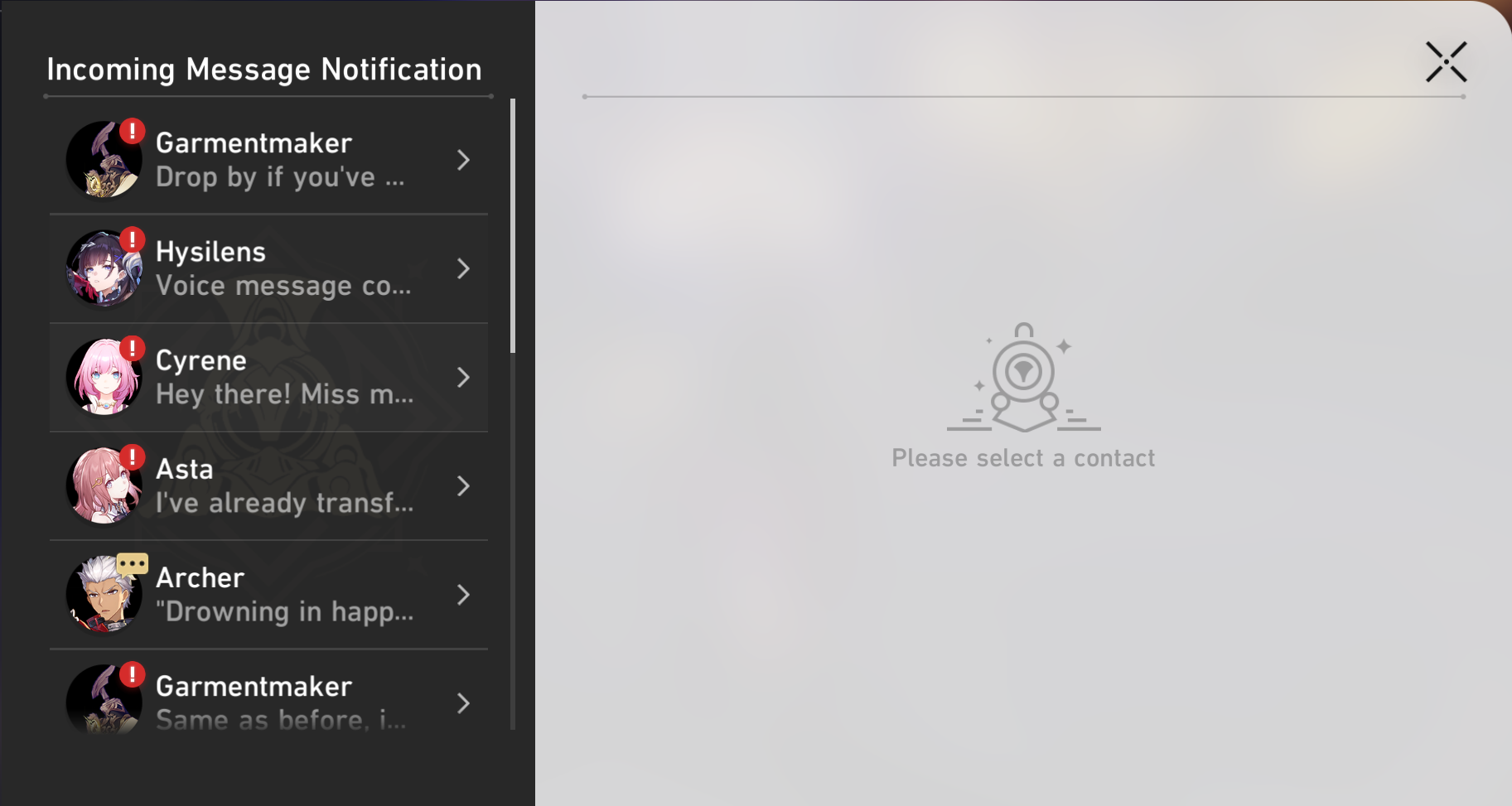Open the "Hey there! Miss m..." preview
The width and height of the screenshot is (1512, 806).
click(285, 394)
